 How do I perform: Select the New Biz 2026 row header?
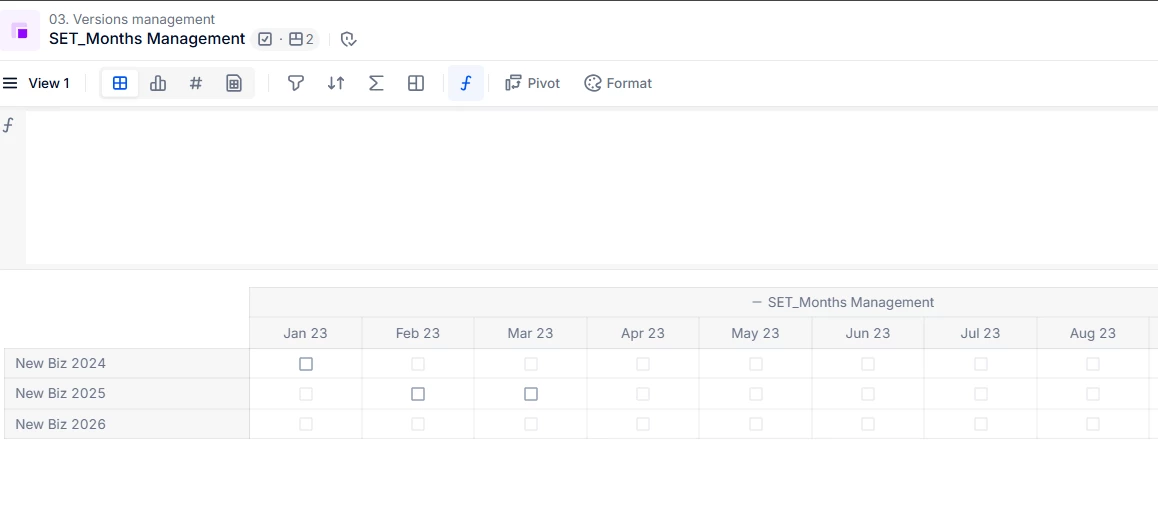coord(61,424)
